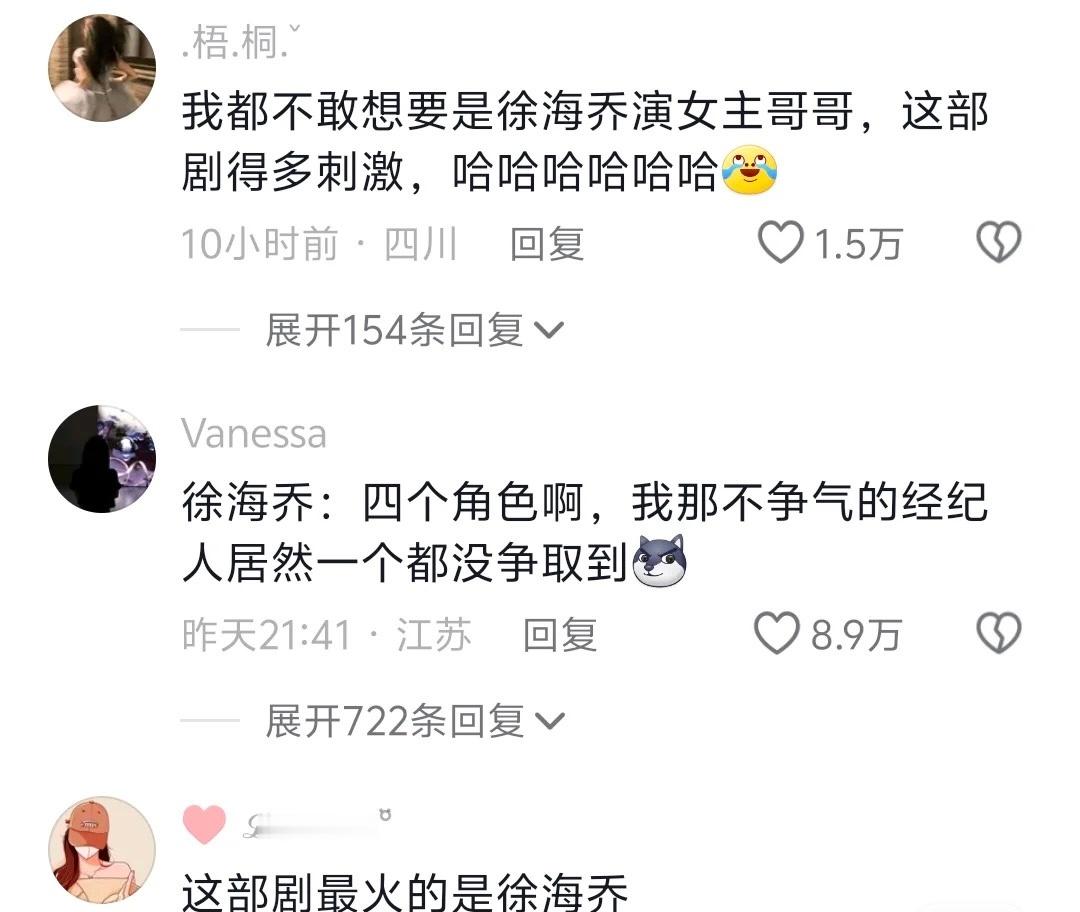Screen dimensions: 1080x912
Task: Open Vanessa's profile avatar
Action: point(102,459)
